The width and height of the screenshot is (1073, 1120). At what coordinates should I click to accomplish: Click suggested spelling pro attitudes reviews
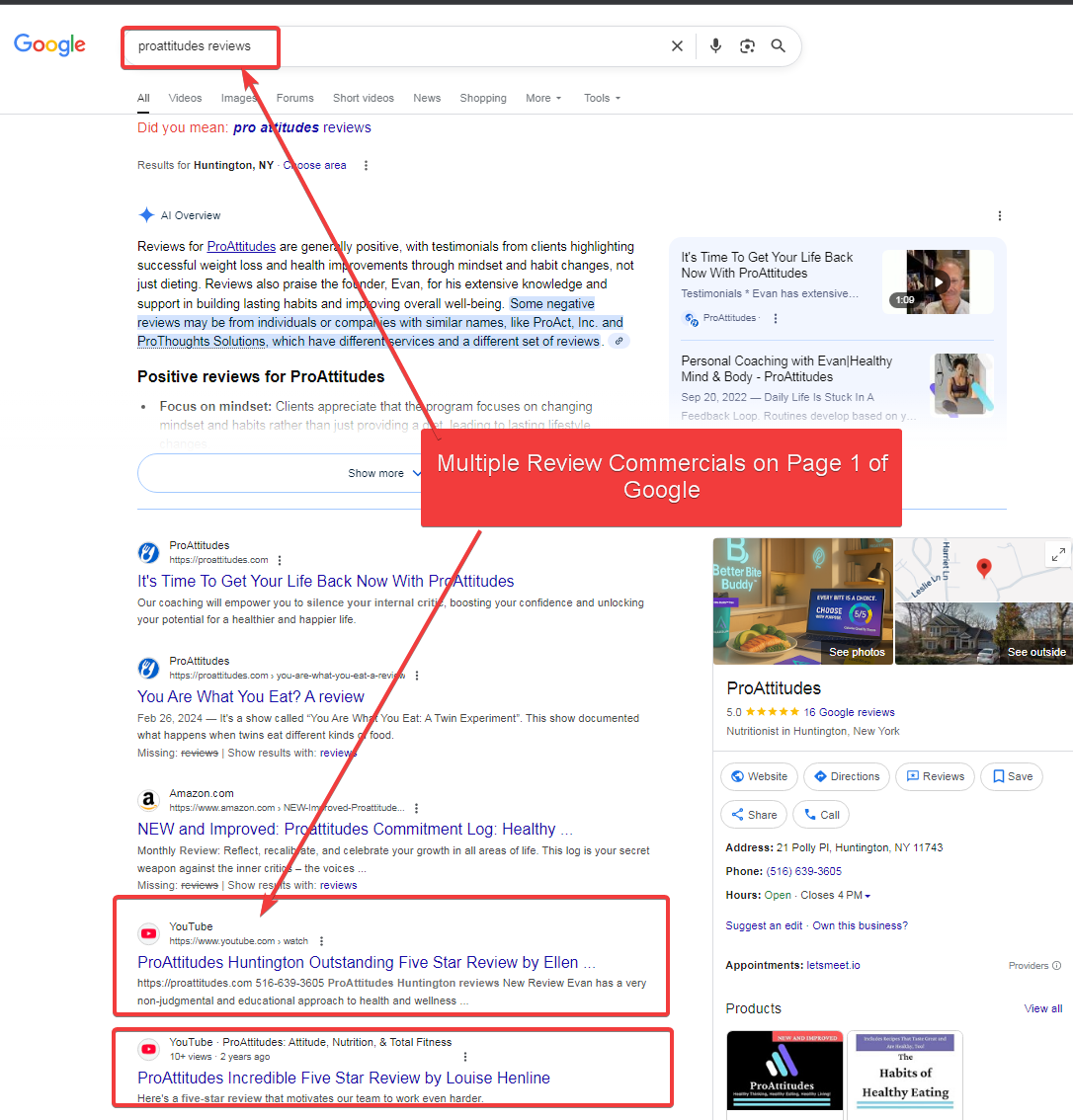pyautogui.click(x=302, y=127)
